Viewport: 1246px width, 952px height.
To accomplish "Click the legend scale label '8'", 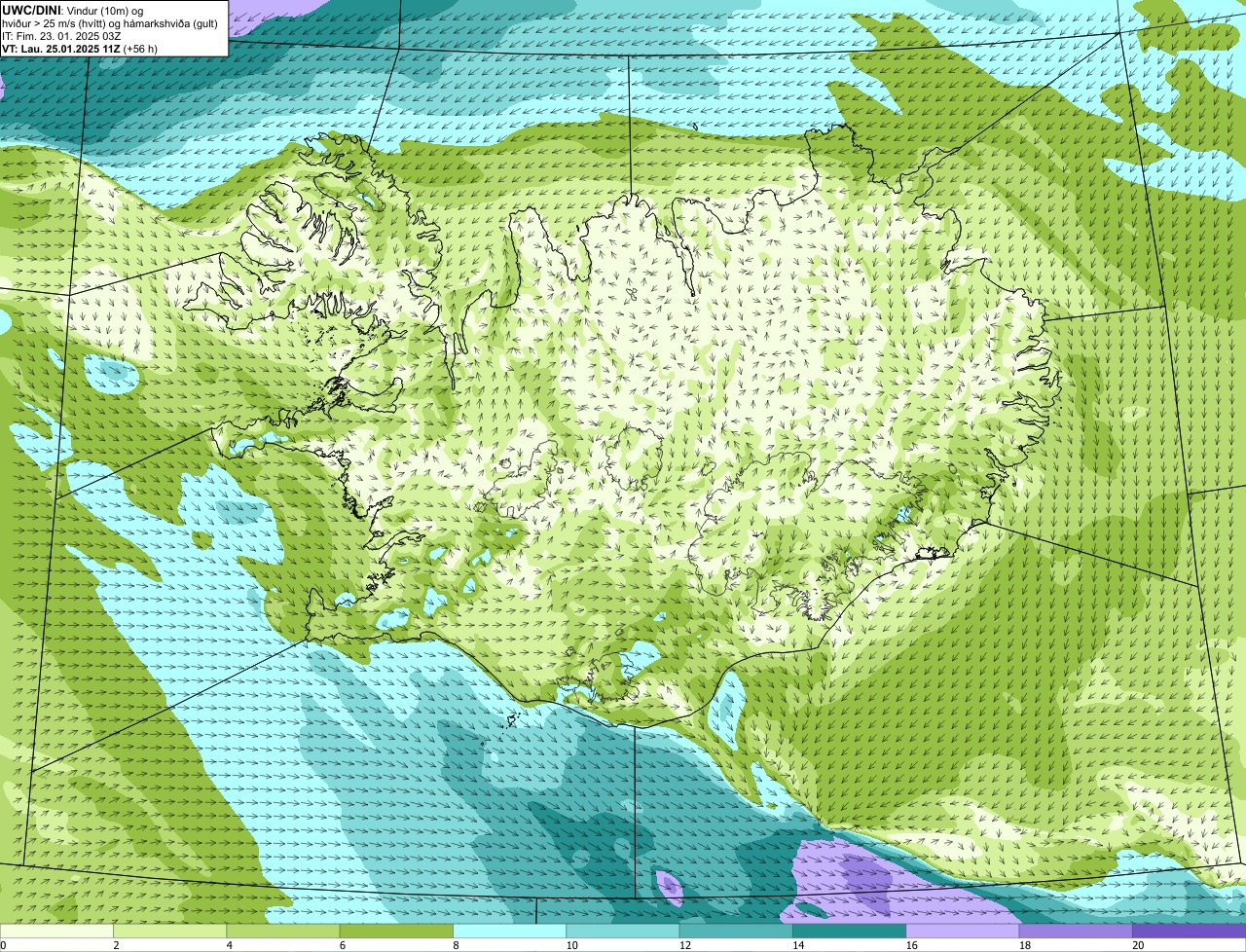I will coord(456,945).
